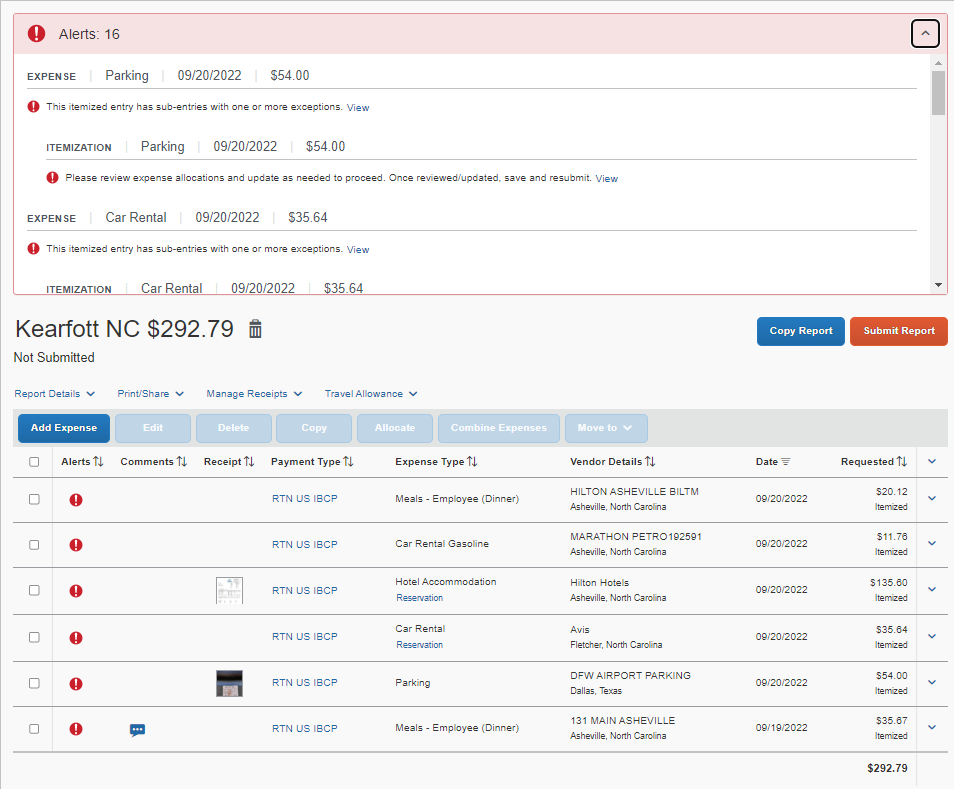The image size is (954, 789).
Task: Open the Manage Receipts menu
Action: coord(254,394)
